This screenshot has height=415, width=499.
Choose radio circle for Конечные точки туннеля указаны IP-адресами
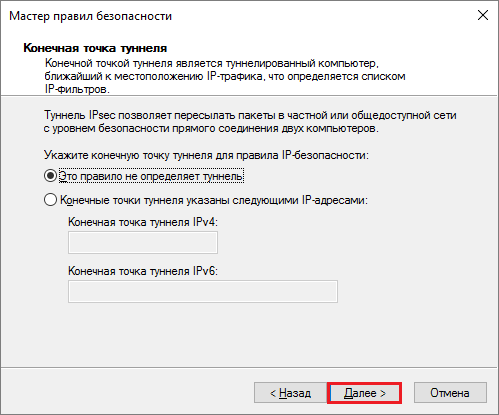click(50, 200)
